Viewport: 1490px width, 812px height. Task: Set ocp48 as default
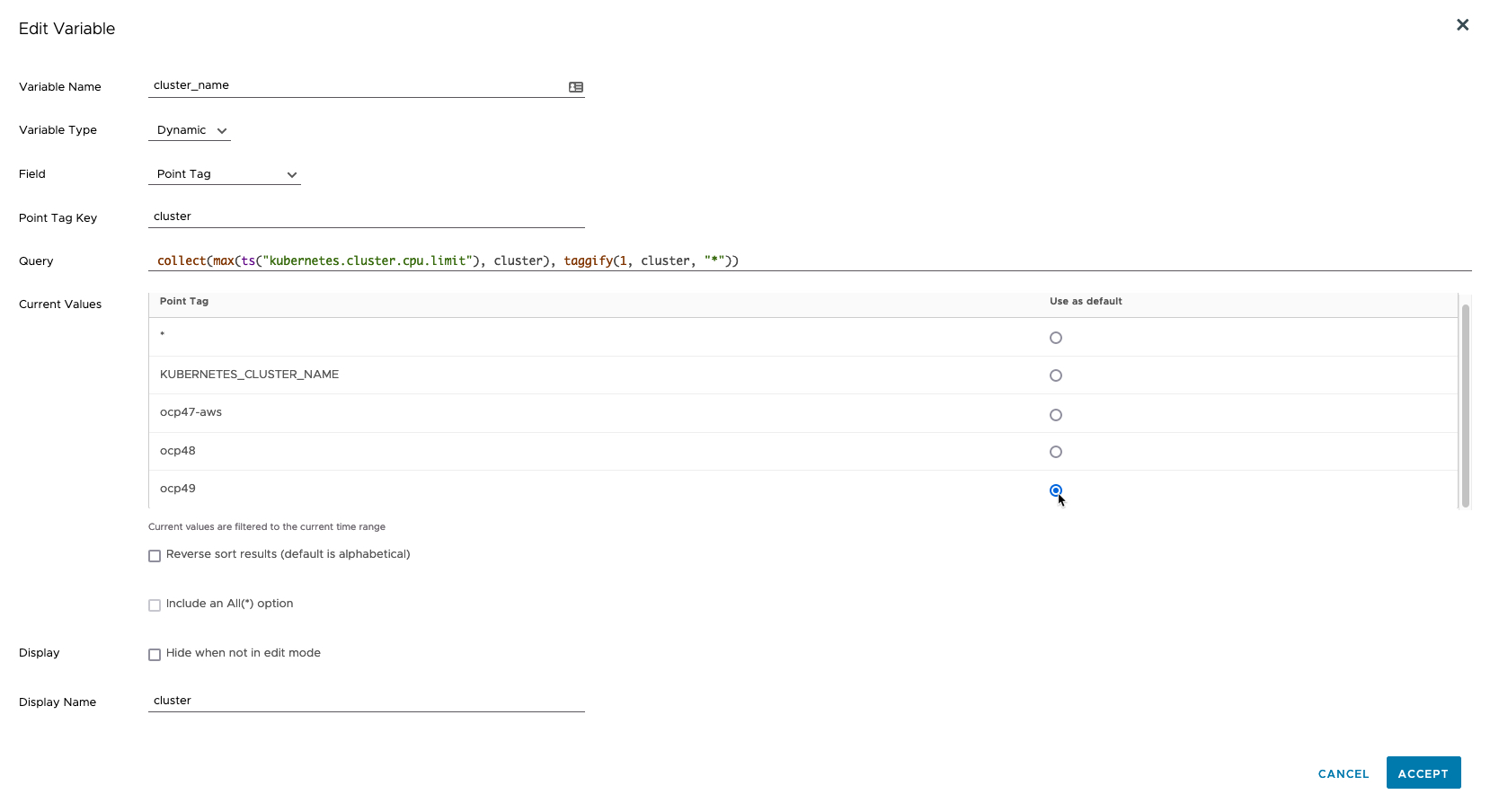point(1056,452)
